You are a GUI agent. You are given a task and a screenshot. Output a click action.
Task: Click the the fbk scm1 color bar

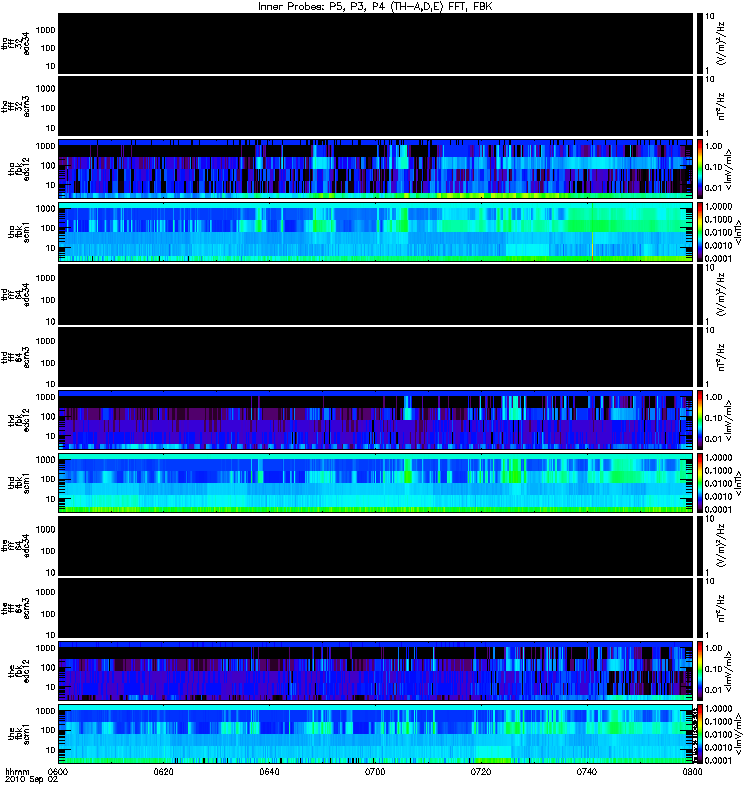tap(699, 734)
